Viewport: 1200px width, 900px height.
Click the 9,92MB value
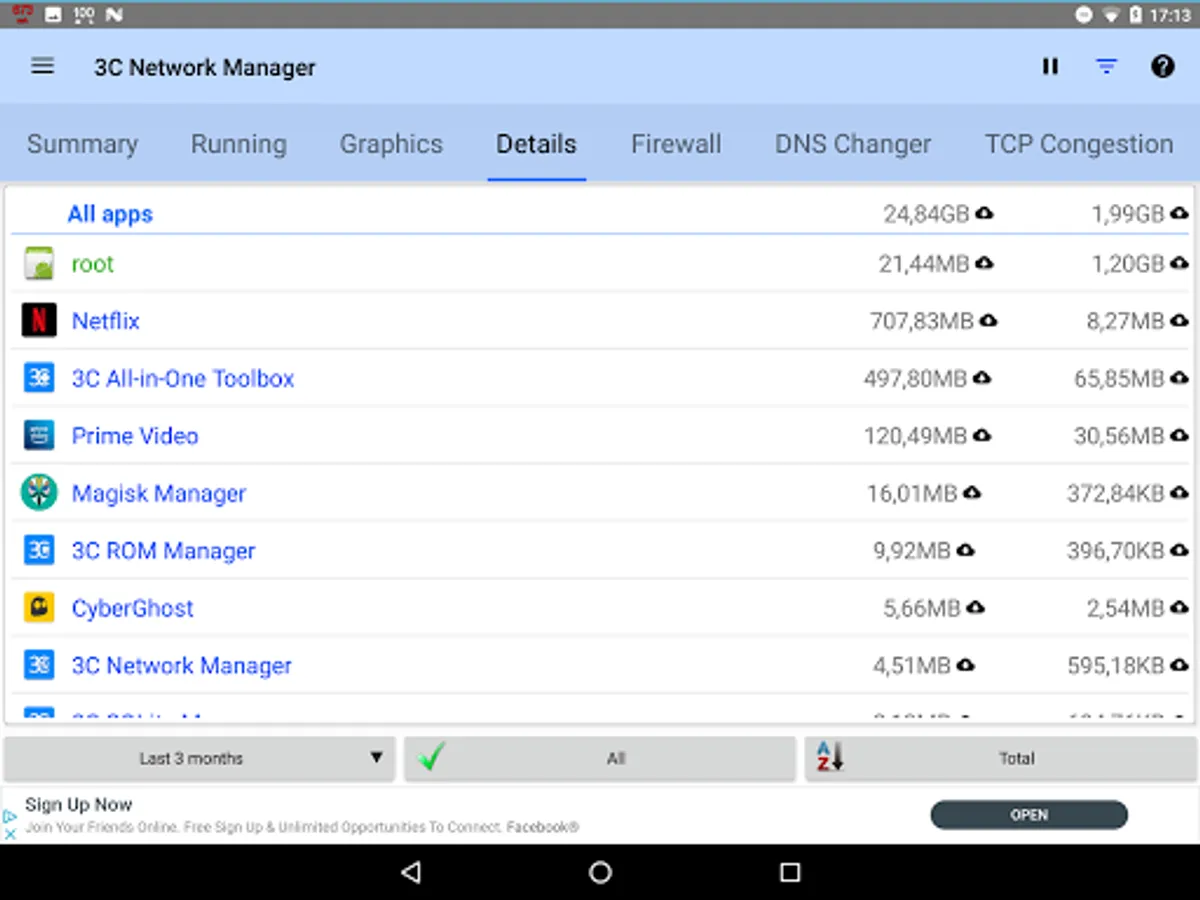912,551
